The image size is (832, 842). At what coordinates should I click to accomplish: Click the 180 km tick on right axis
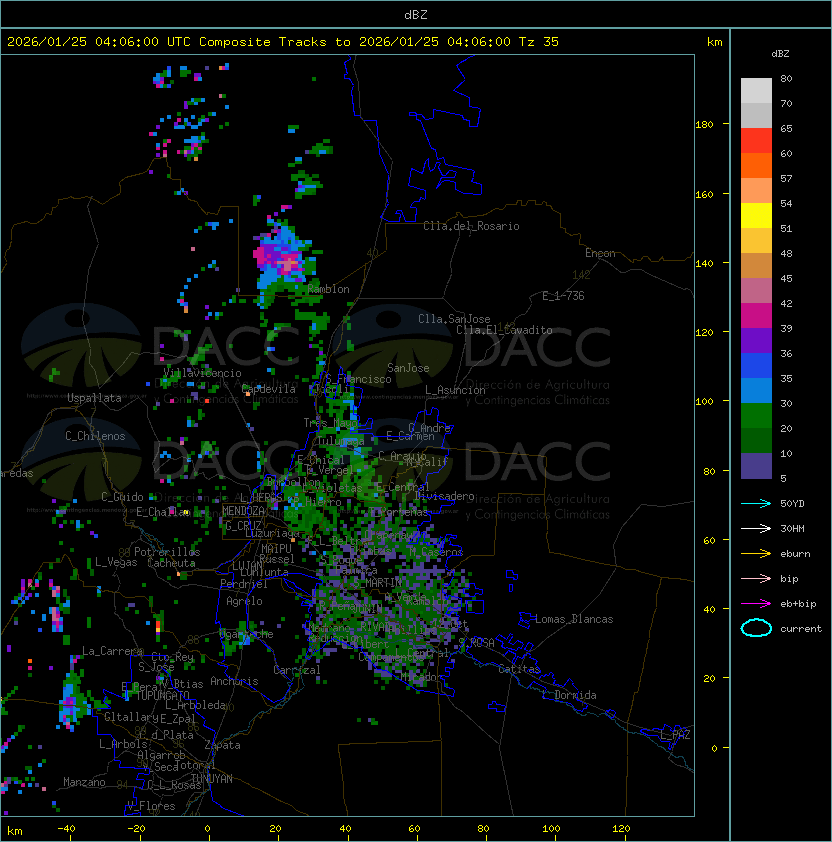click(x=704, y=125)
